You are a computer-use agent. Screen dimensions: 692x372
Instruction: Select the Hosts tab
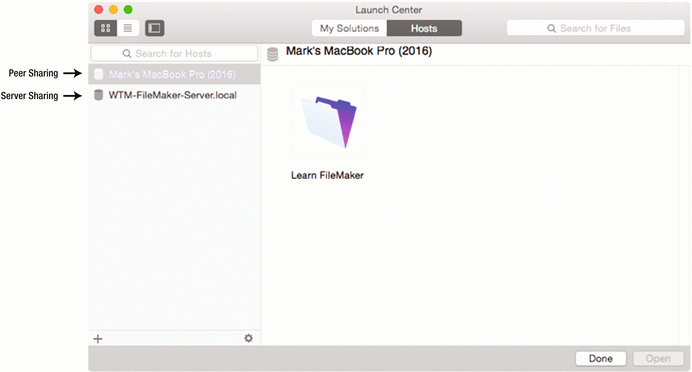tap(424, 28)
